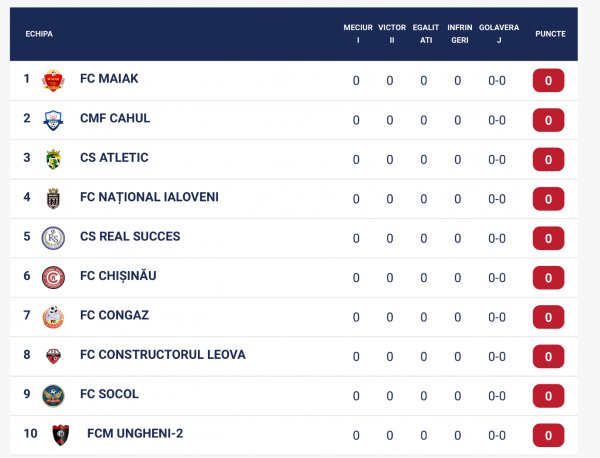Click the CMF Cahul team logo
The width and height of the screenshot is (600, 458).
[x=53, y=120]
